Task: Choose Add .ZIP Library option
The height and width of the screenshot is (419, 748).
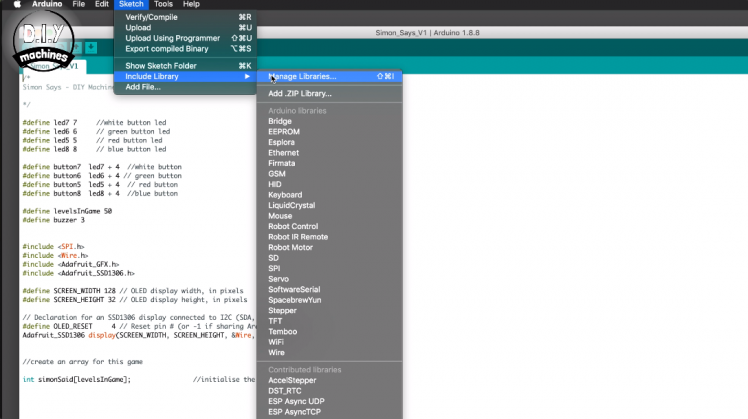Action: (299, 94)
